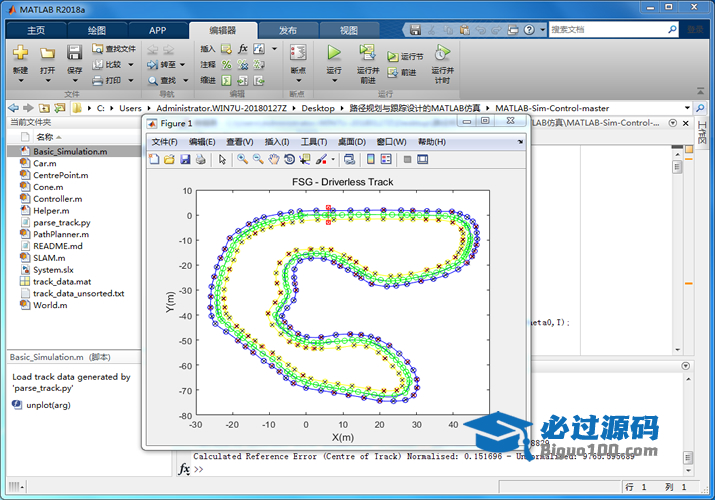Click the 打开 (Open) folder icon

click(x=47, y=53)
